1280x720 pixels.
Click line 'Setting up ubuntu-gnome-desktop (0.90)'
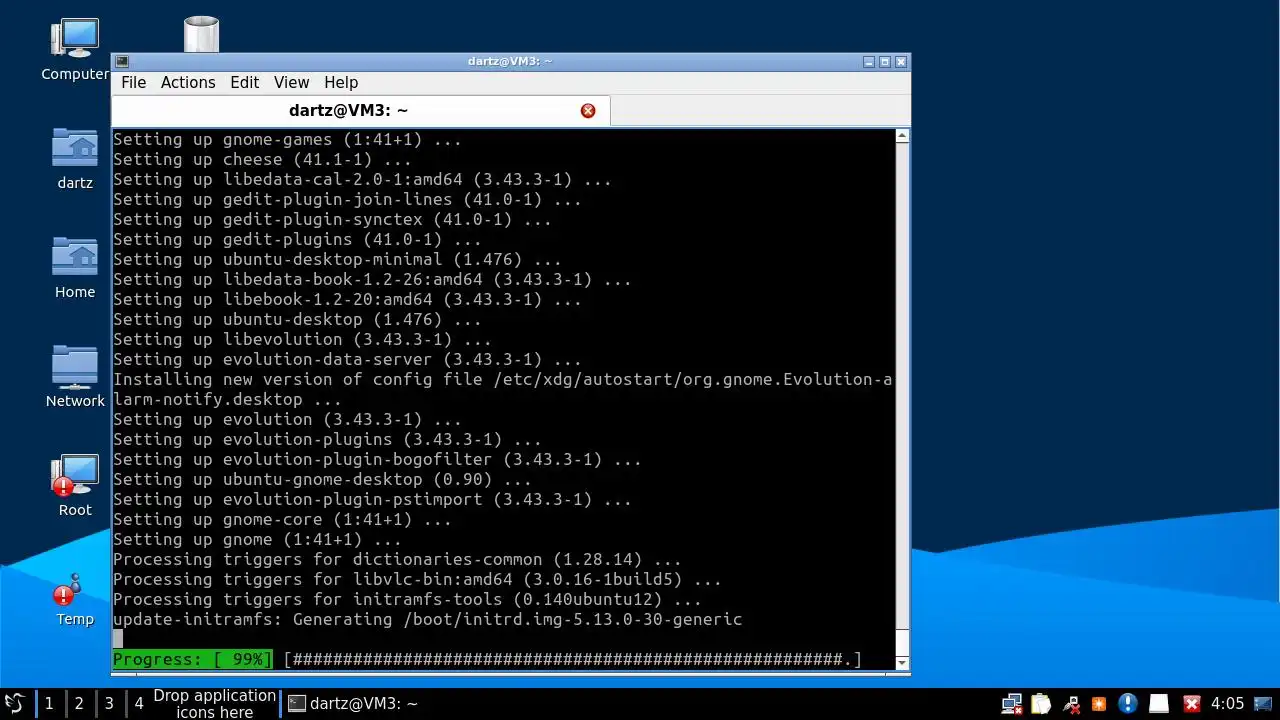coord(322,479)
